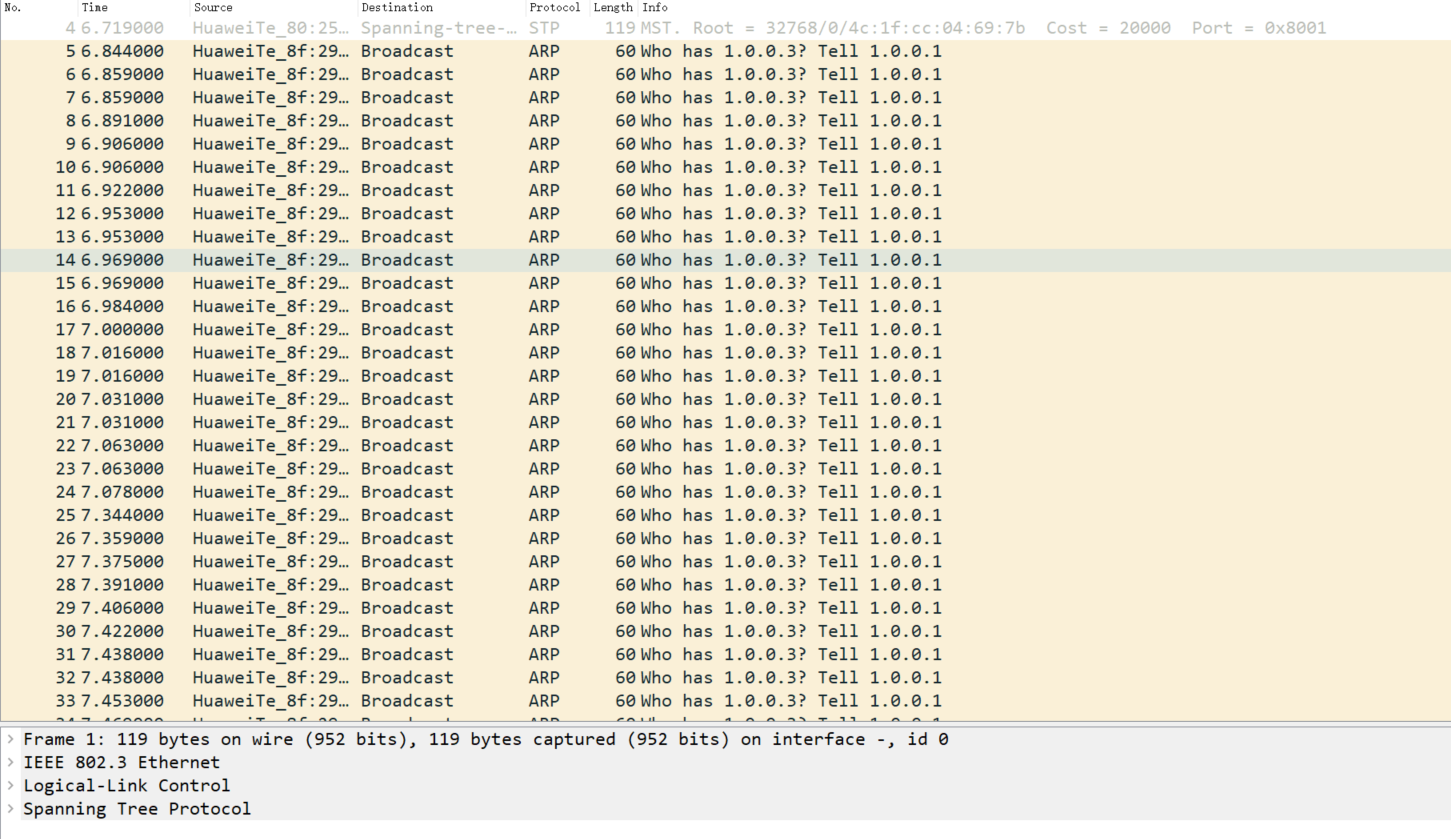Select highlighted packet number 14
The width and height of the screenshot is (1451, 839).
coord(725,260)
